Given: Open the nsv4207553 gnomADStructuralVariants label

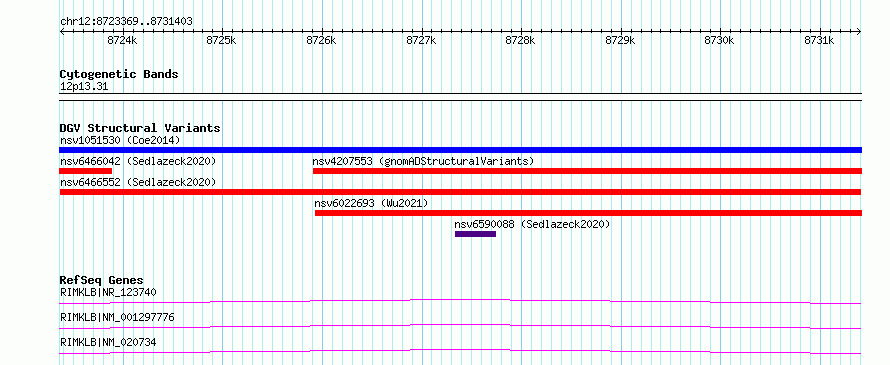Looking at the screenshot, I should click(423, 161).
